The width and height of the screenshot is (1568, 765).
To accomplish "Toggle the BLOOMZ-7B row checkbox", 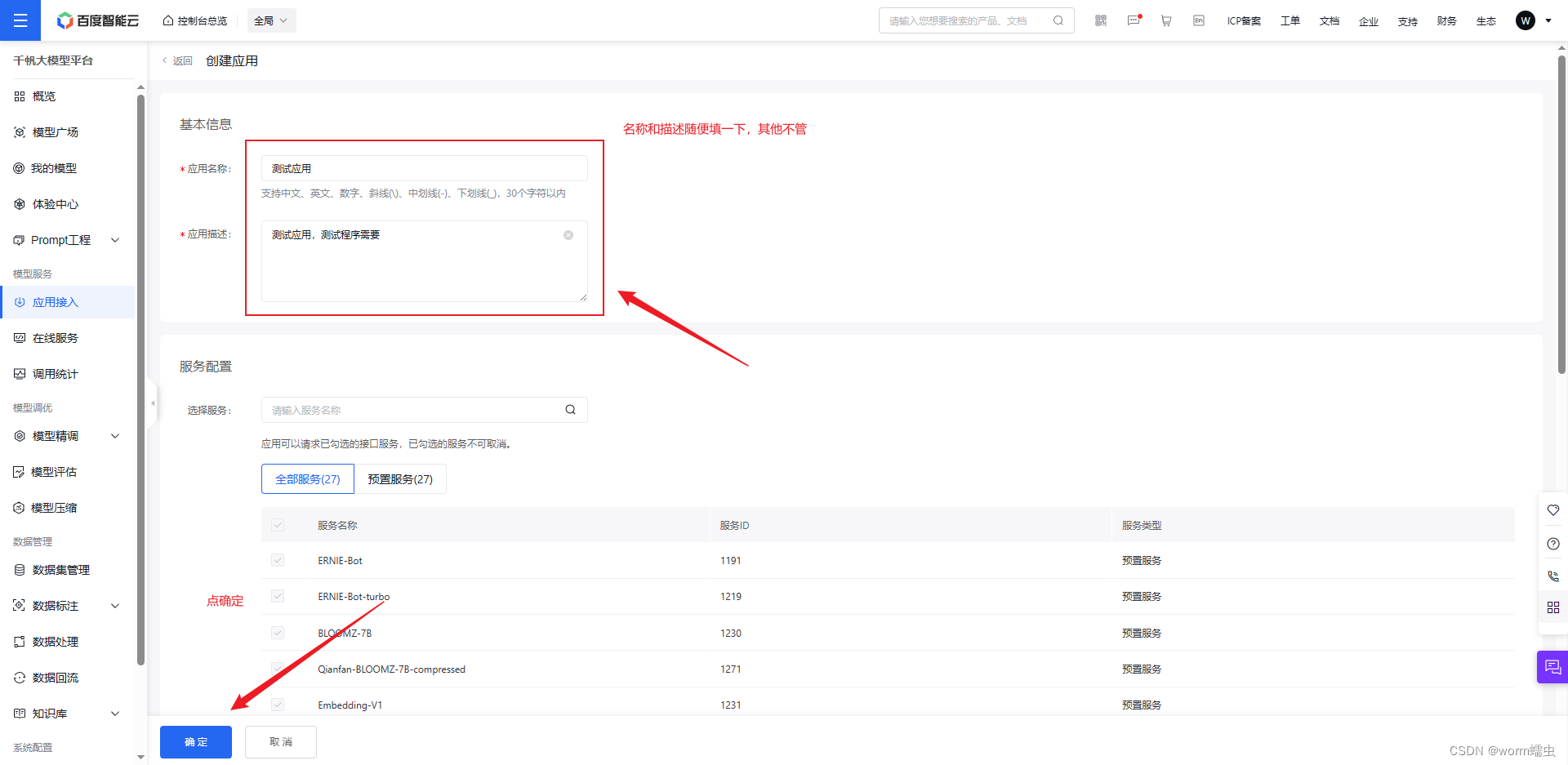I will click(278, 633).
